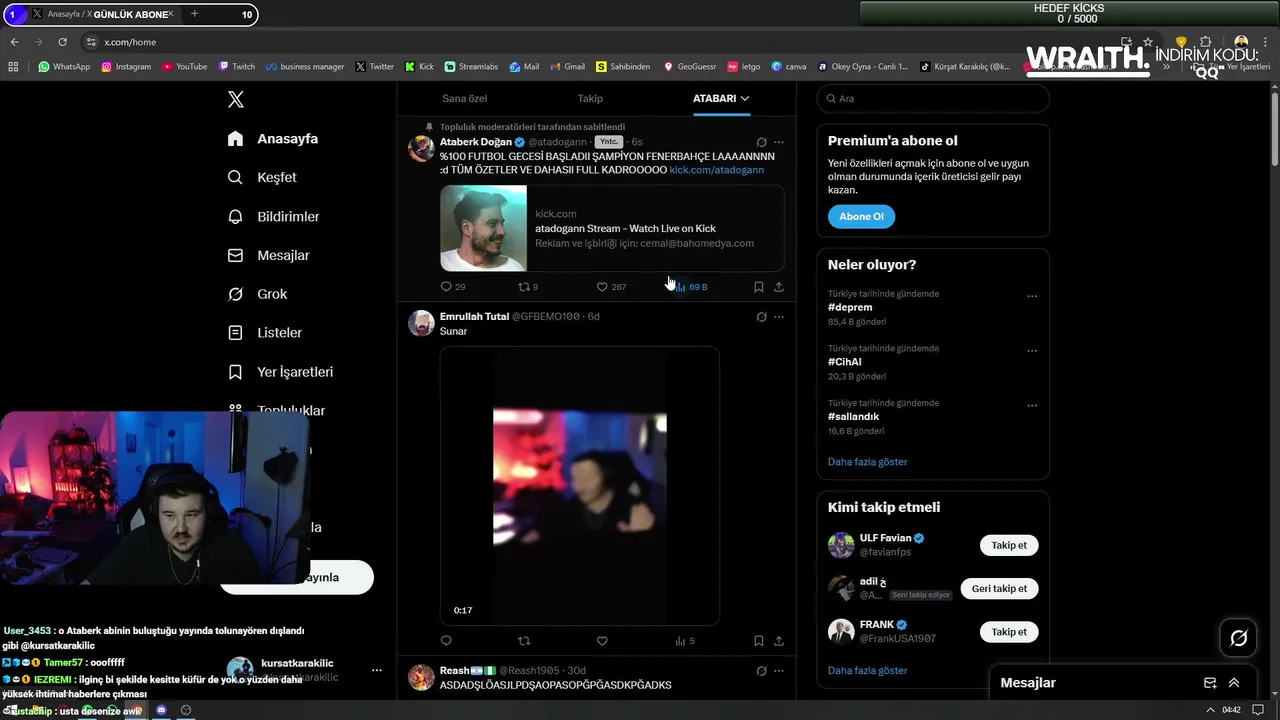Open the floating Grok button
Image resolution: width=1280 pixels, height=720 pixels.
pos(1238,638)
